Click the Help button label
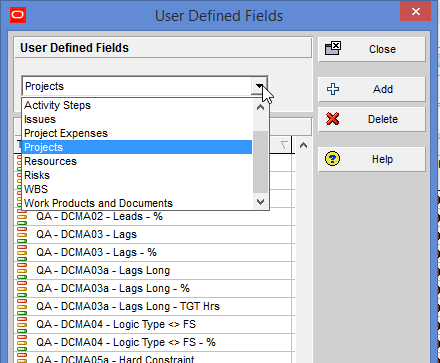 pyautogui.click(x=382, y=159)
